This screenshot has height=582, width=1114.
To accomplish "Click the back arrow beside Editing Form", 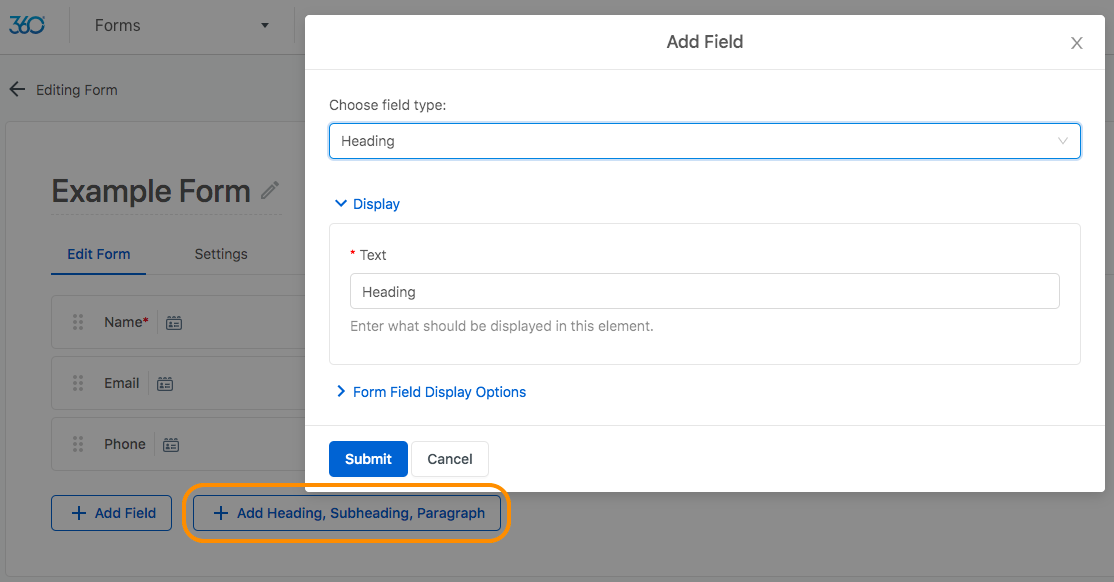I will click(17, 90).
